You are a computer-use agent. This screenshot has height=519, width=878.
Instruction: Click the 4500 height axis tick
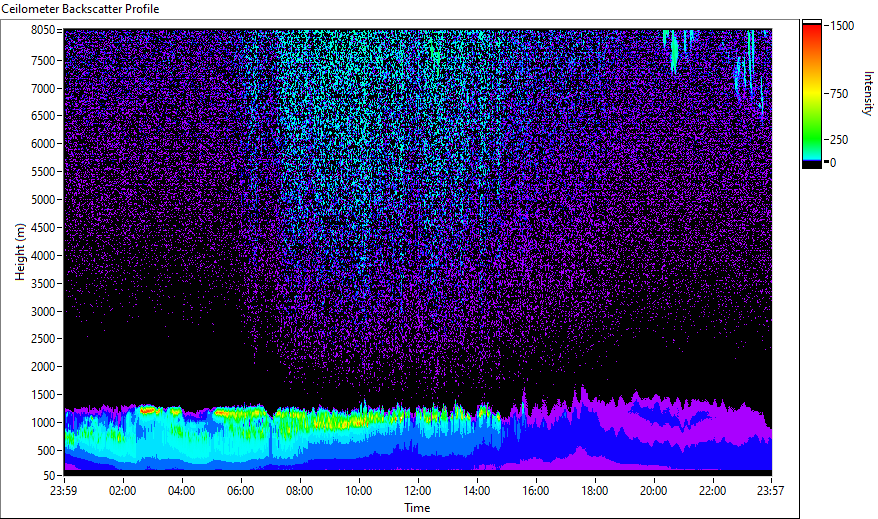pos(43,228)
